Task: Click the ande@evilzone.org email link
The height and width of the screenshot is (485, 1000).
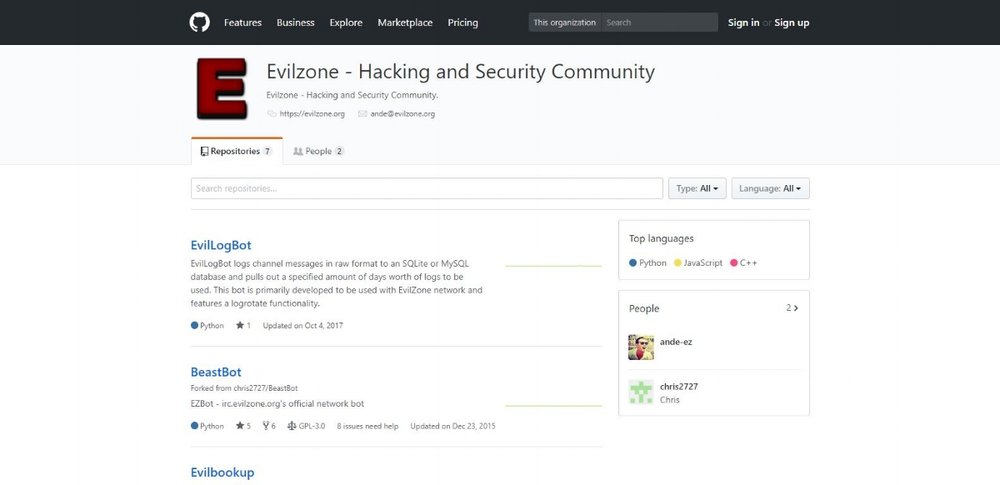Action: [402, 114]
